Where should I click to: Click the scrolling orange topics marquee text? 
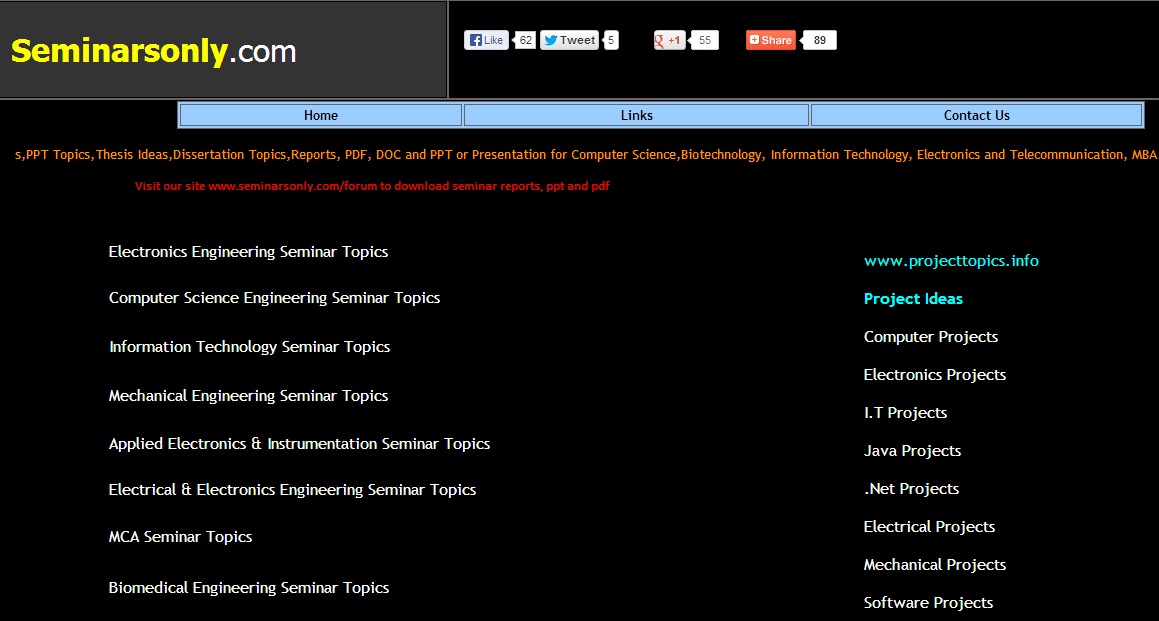(585, 155)
